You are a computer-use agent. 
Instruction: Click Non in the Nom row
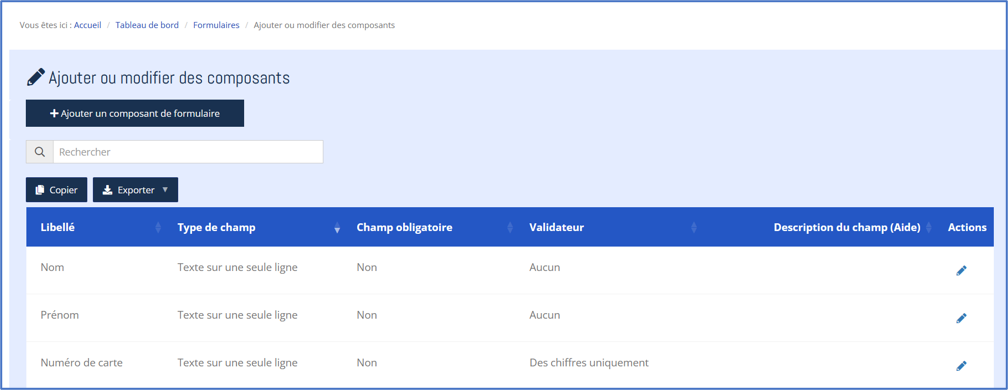coord(367,267)
